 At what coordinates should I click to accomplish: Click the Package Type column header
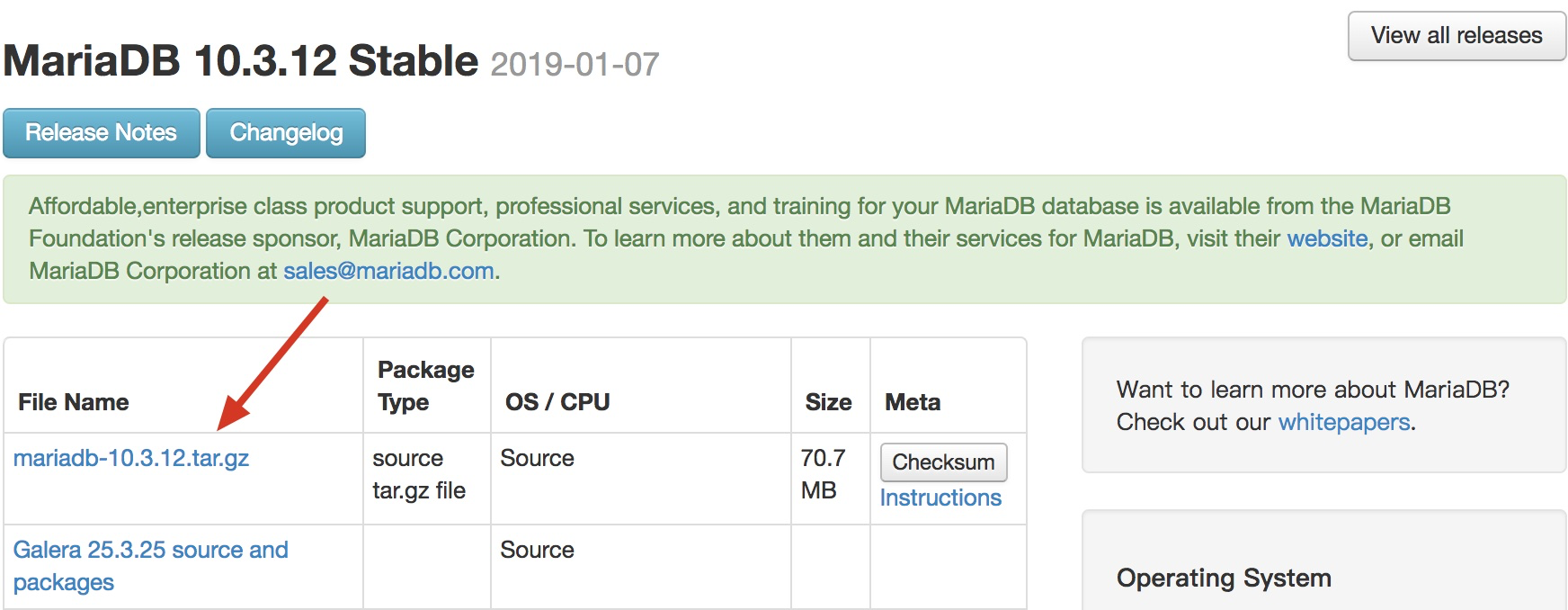coord(425,386)
